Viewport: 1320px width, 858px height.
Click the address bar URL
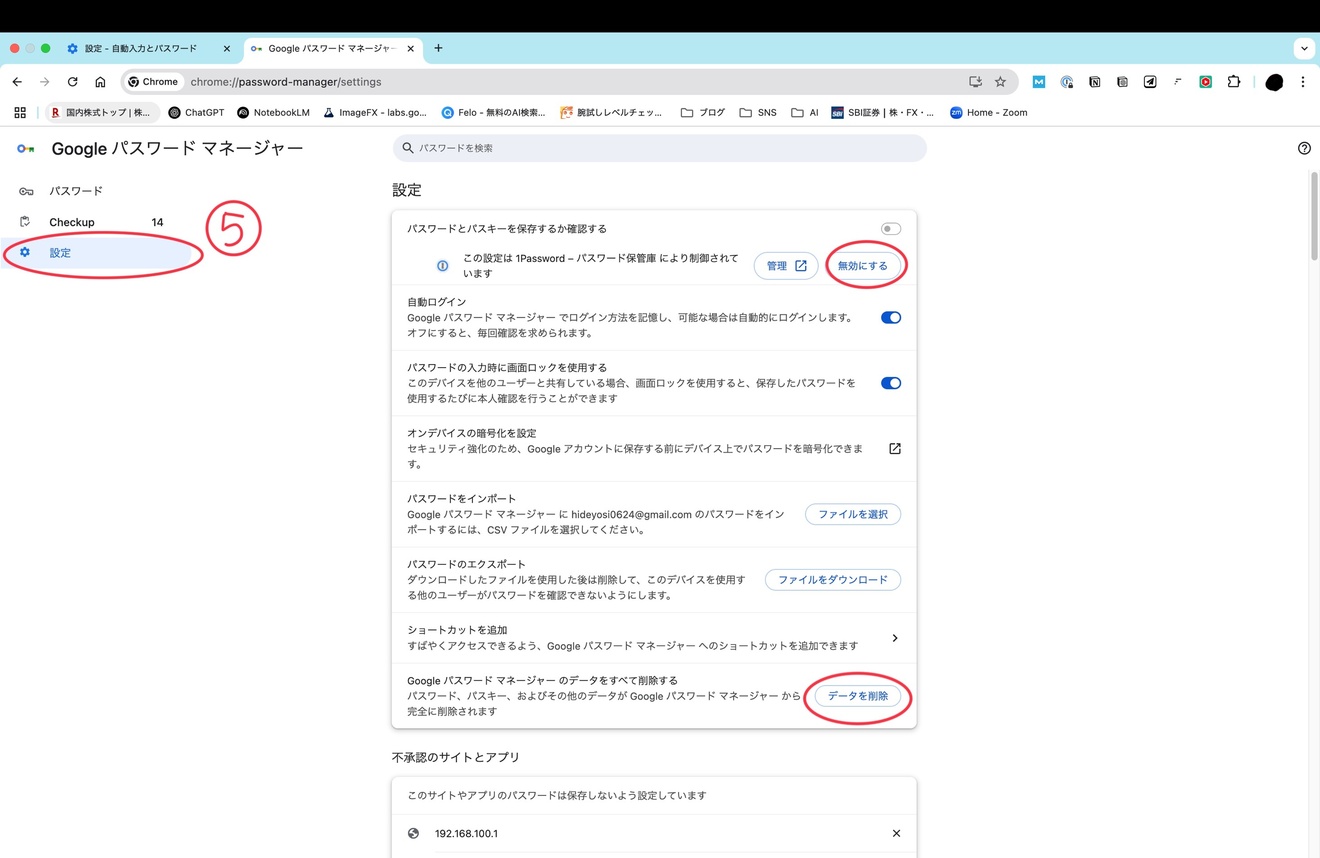point(286,82)
